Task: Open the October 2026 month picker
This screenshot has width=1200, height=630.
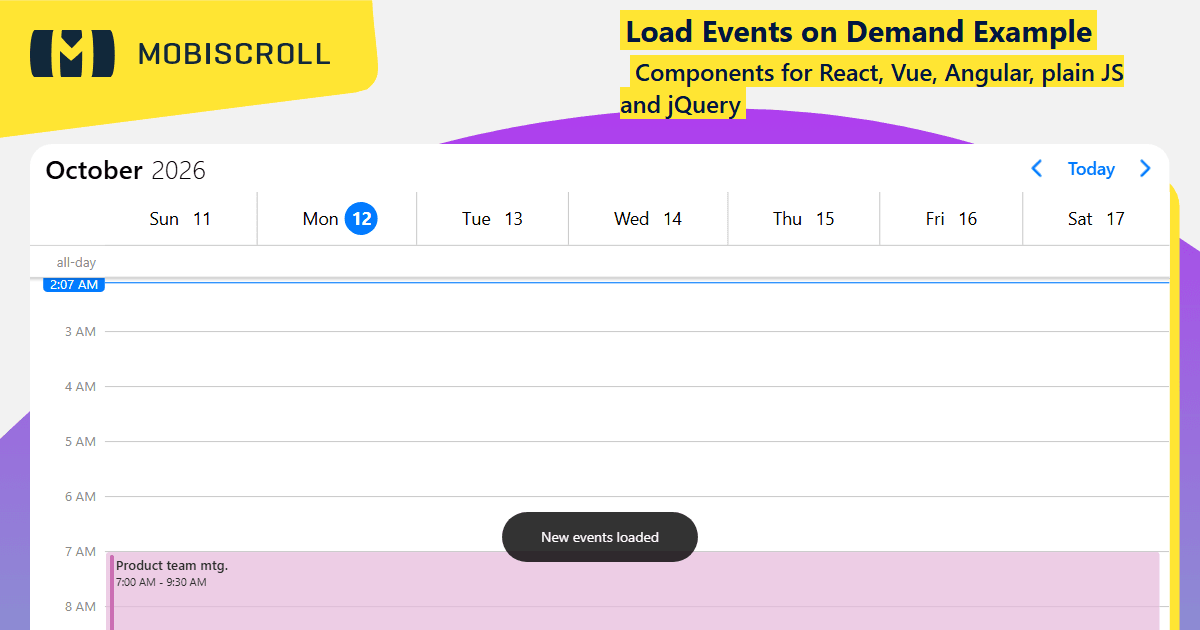Action: [126, 170]
